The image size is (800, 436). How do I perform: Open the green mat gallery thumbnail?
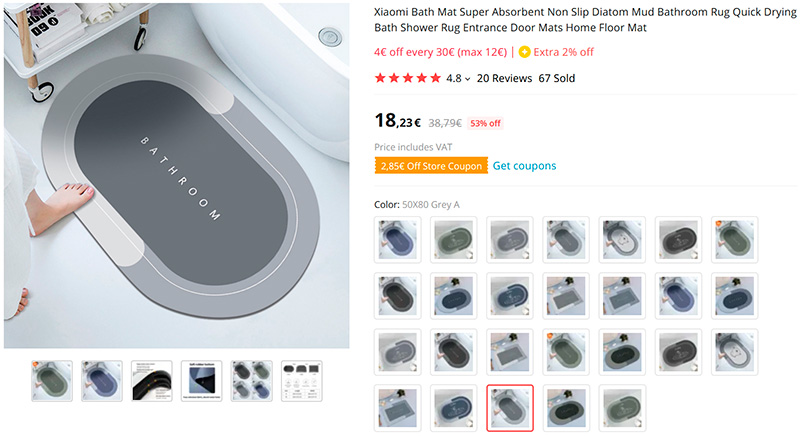tap(52, 381)
